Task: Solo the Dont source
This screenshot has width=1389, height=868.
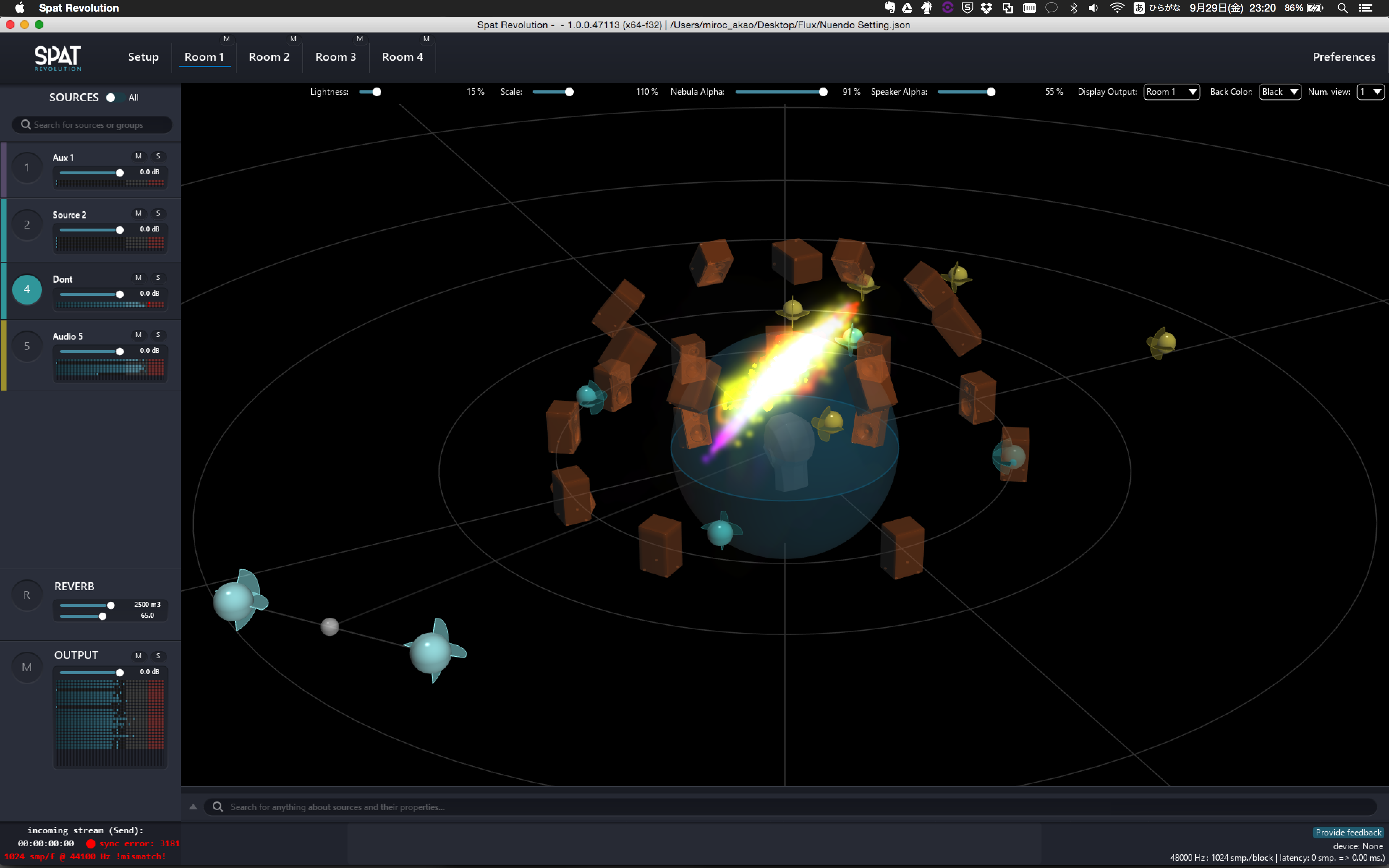Action: (x=158, y=277)
